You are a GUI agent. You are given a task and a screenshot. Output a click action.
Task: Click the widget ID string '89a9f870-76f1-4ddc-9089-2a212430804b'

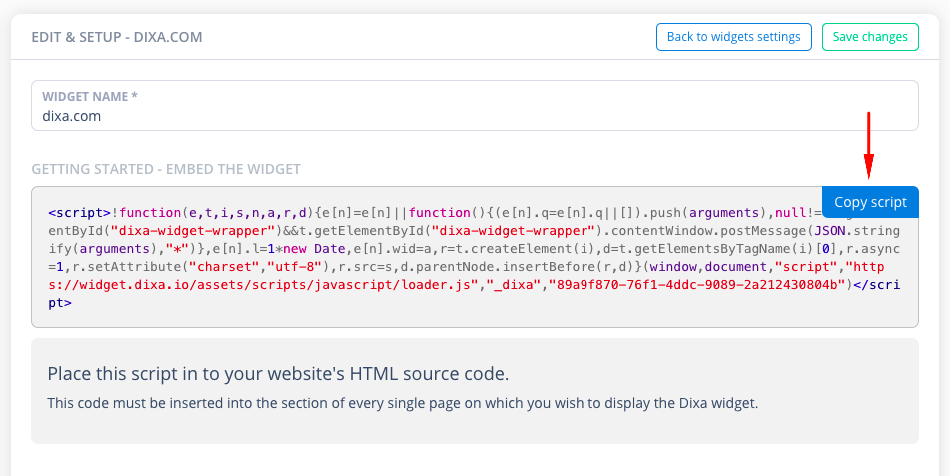697,285
